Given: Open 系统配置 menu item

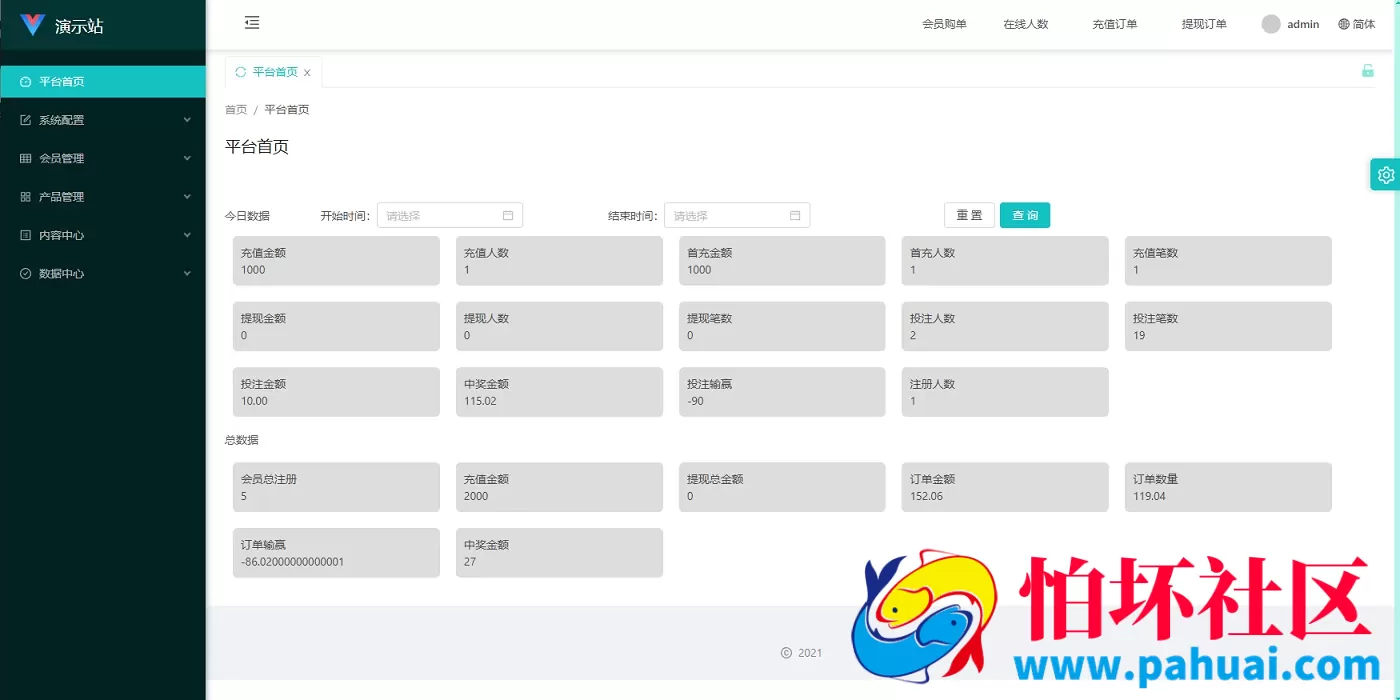Looking at the screenshot, I should (x=103, y=120).
